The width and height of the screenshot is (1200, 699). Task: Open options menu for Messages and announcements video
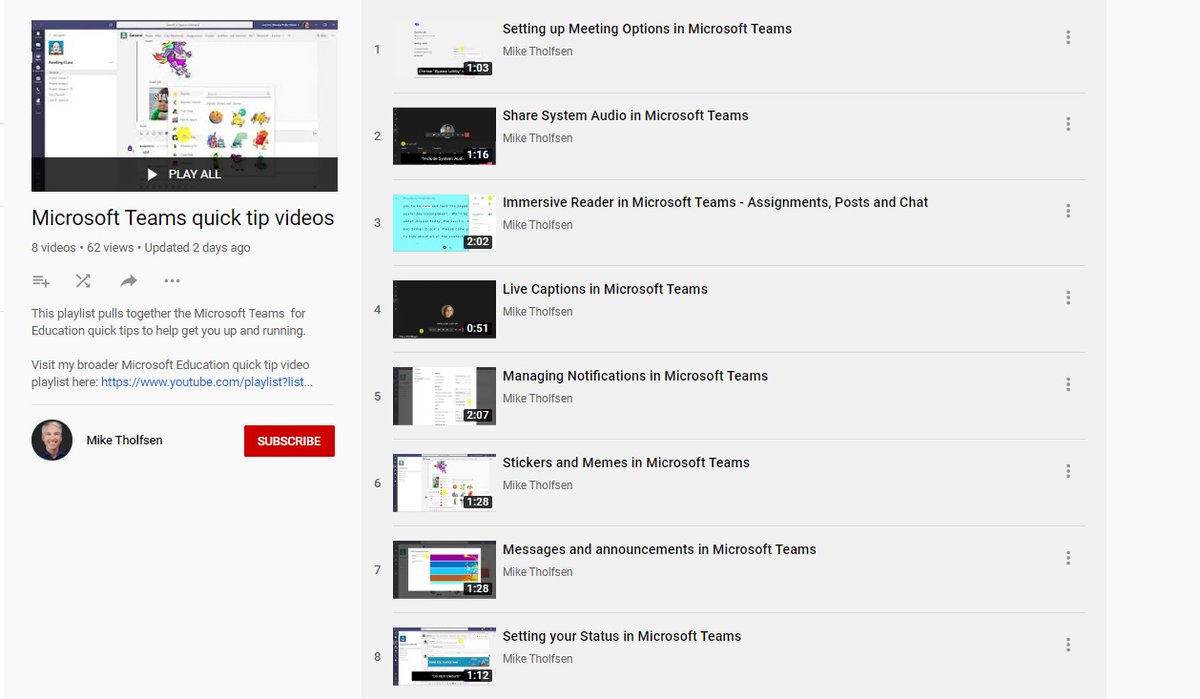(1068, 558)
